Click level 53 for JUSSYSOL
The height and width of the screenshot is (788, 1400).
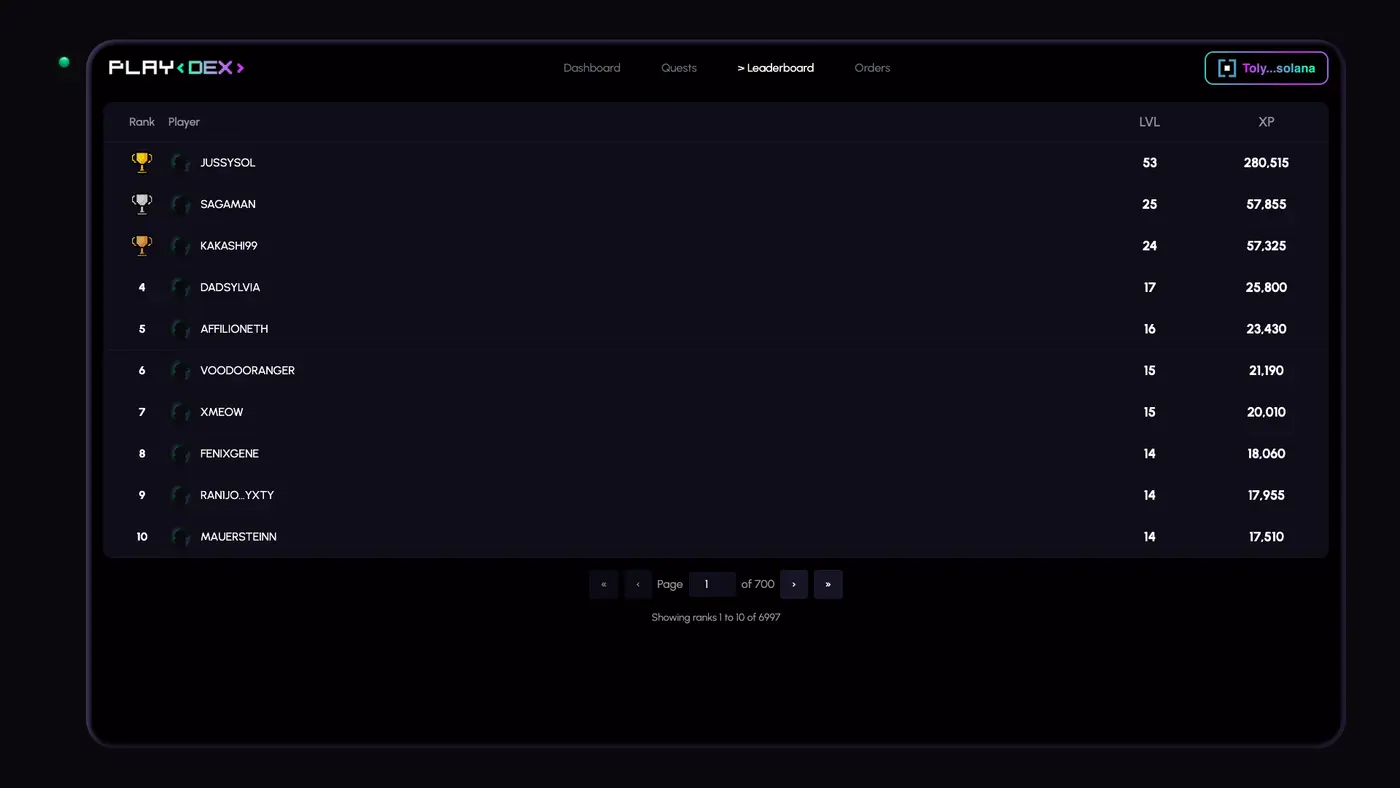1150,163
